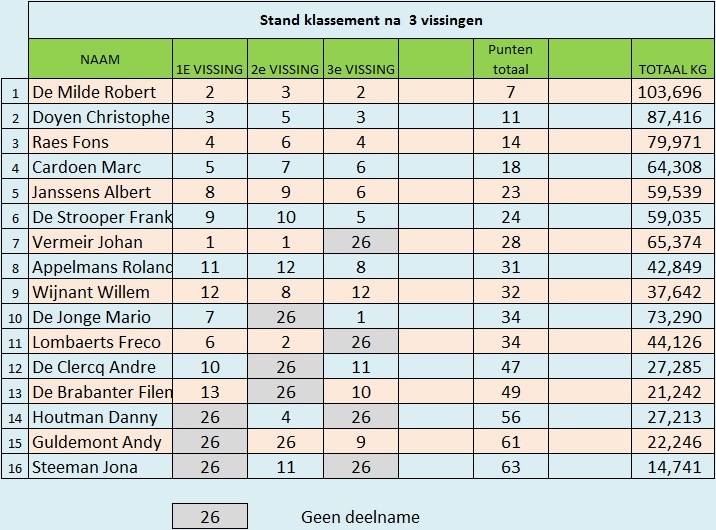716x530 pixels.
Task: Click row number 10 cell
Action: 15,317
